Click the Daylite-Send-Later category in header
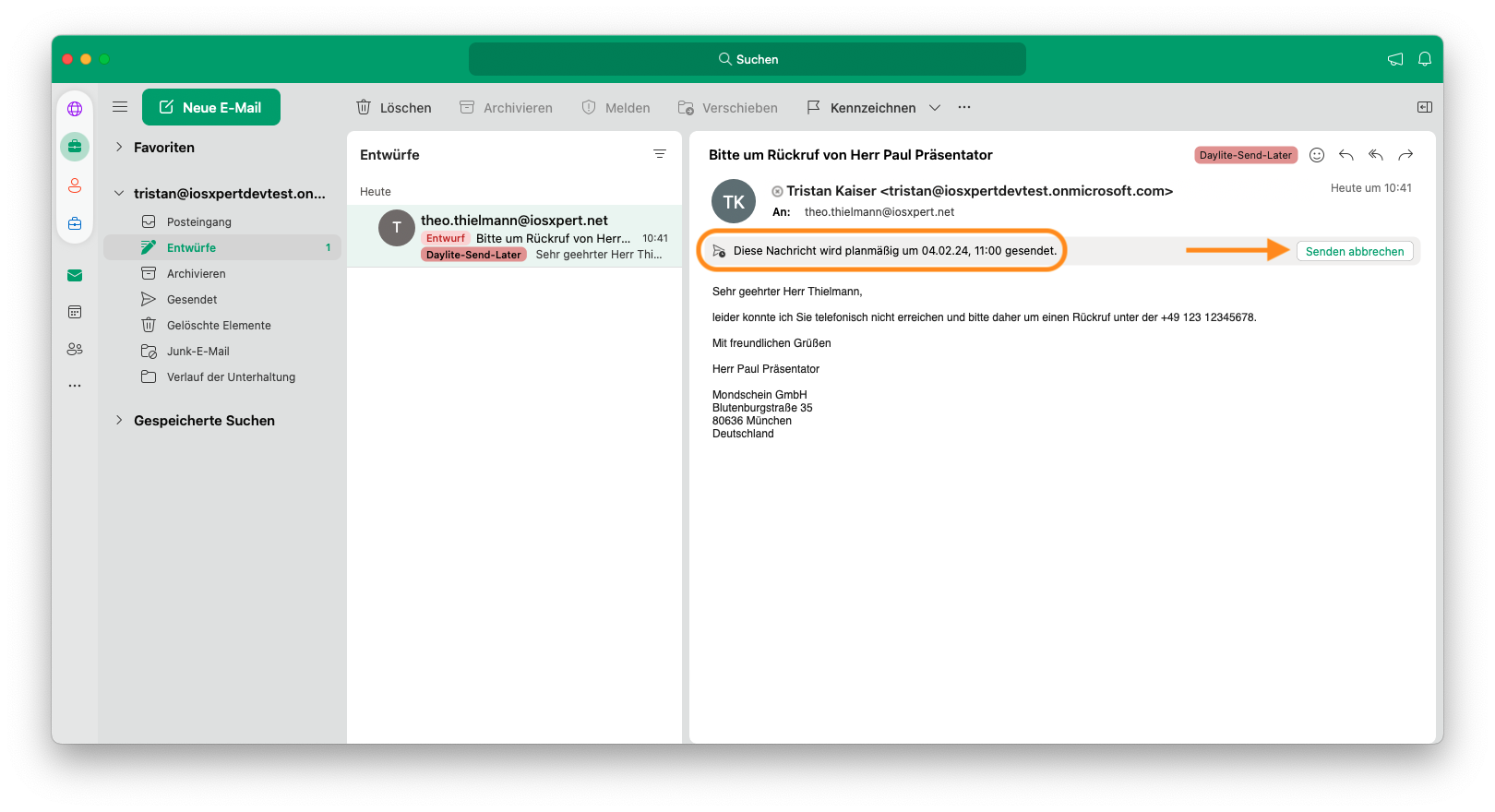Screen dimensions: 1495x812 pyautogui.click(x=1246, y=155)
